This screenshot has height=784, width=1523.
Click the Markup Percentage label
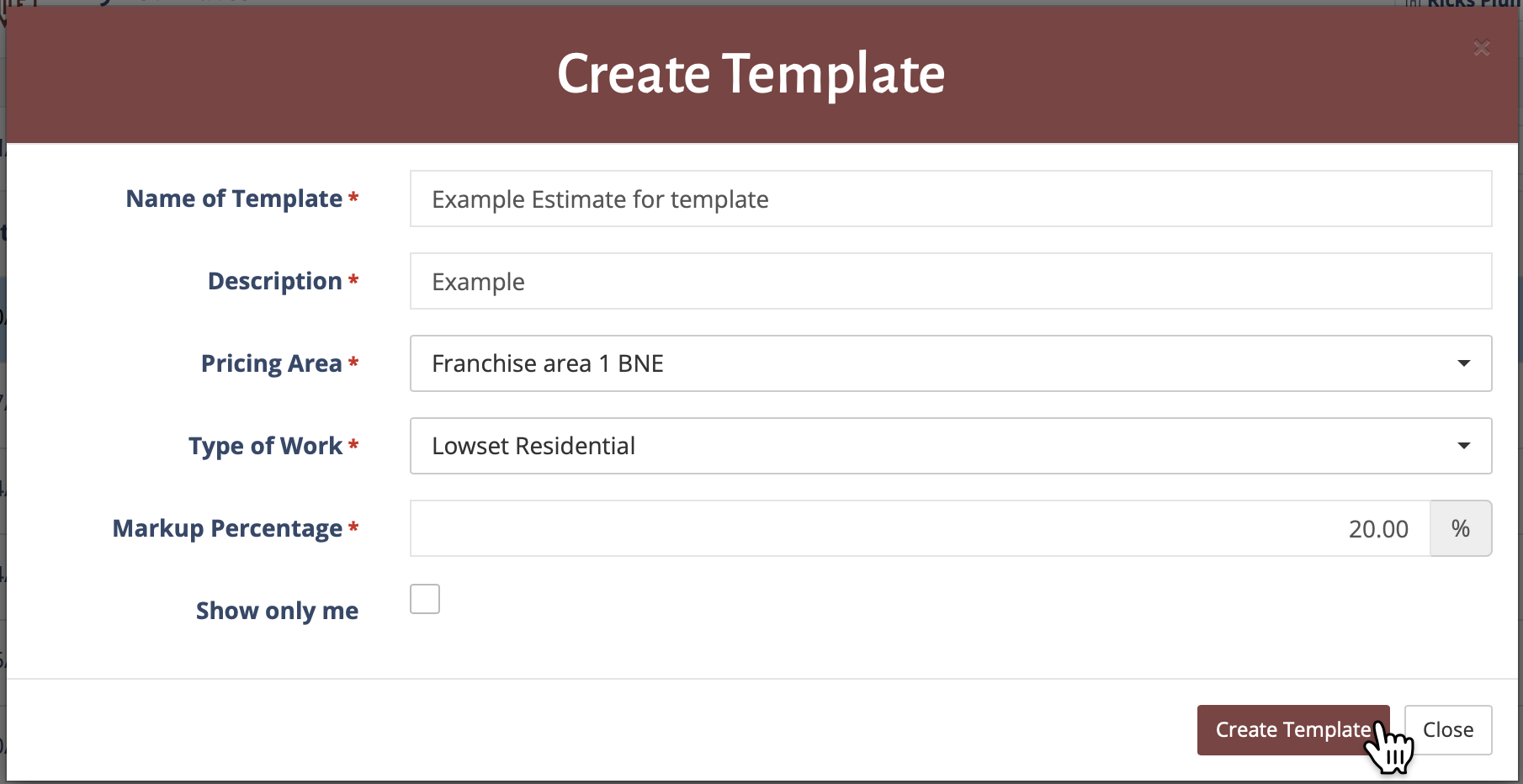click(x=227, y=528)
